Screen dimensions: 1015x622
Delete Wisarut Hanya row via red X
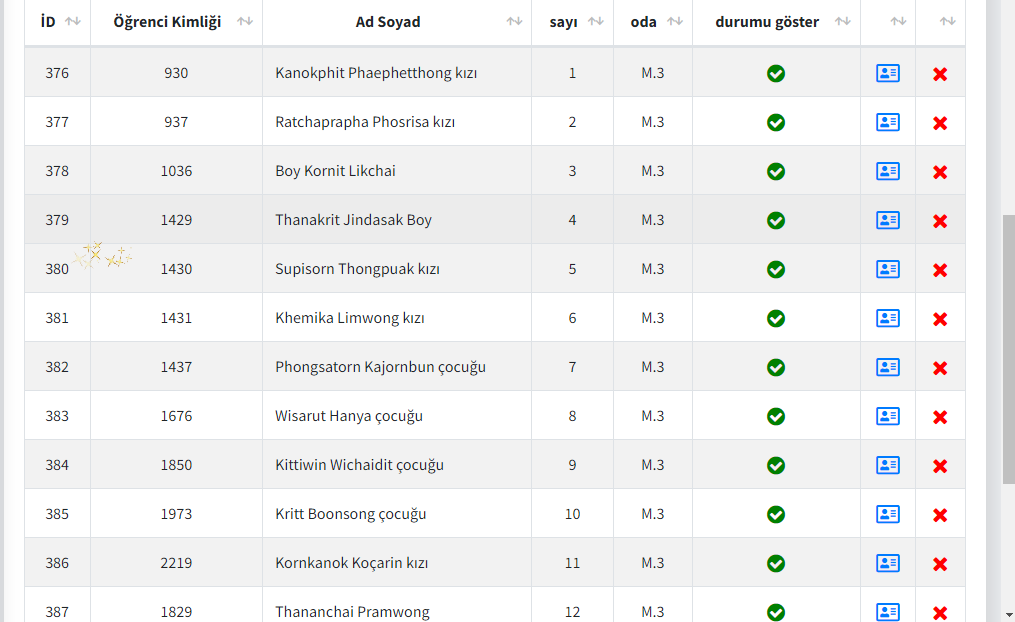pos(940,417)
